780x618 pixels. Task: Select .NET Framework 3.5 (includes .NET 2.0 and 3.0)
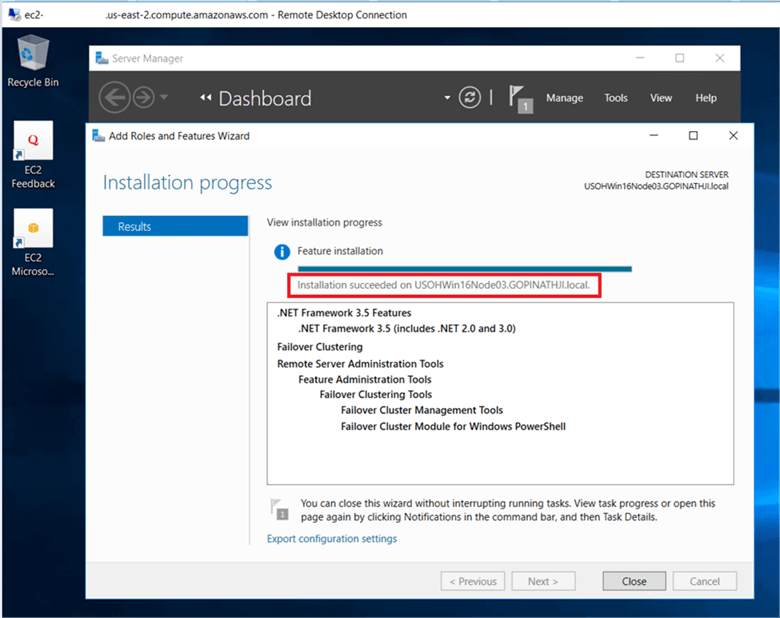[407, 328]
